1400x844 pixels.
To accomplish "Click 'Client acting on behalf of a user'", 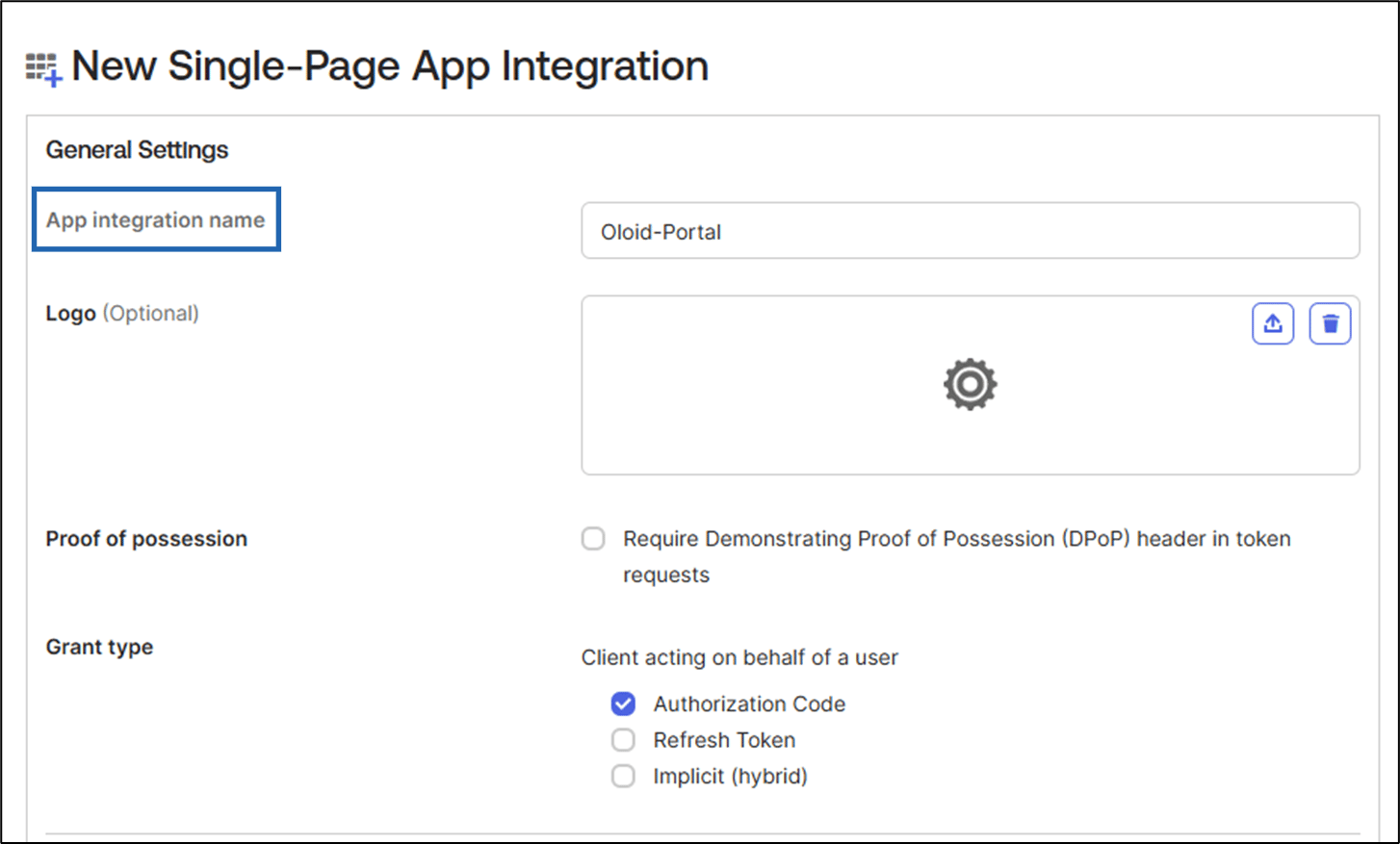I will pos(739,657).
